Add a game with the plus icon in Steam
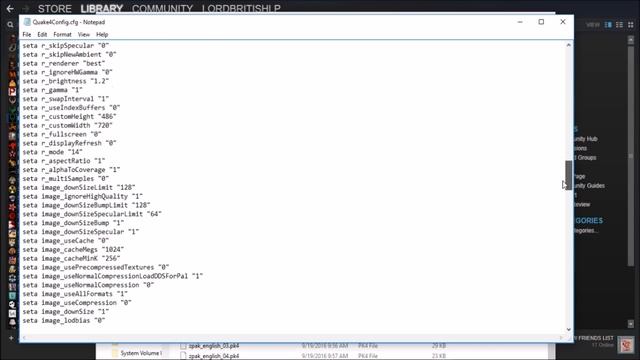640x360 pixels. (11, 338)
